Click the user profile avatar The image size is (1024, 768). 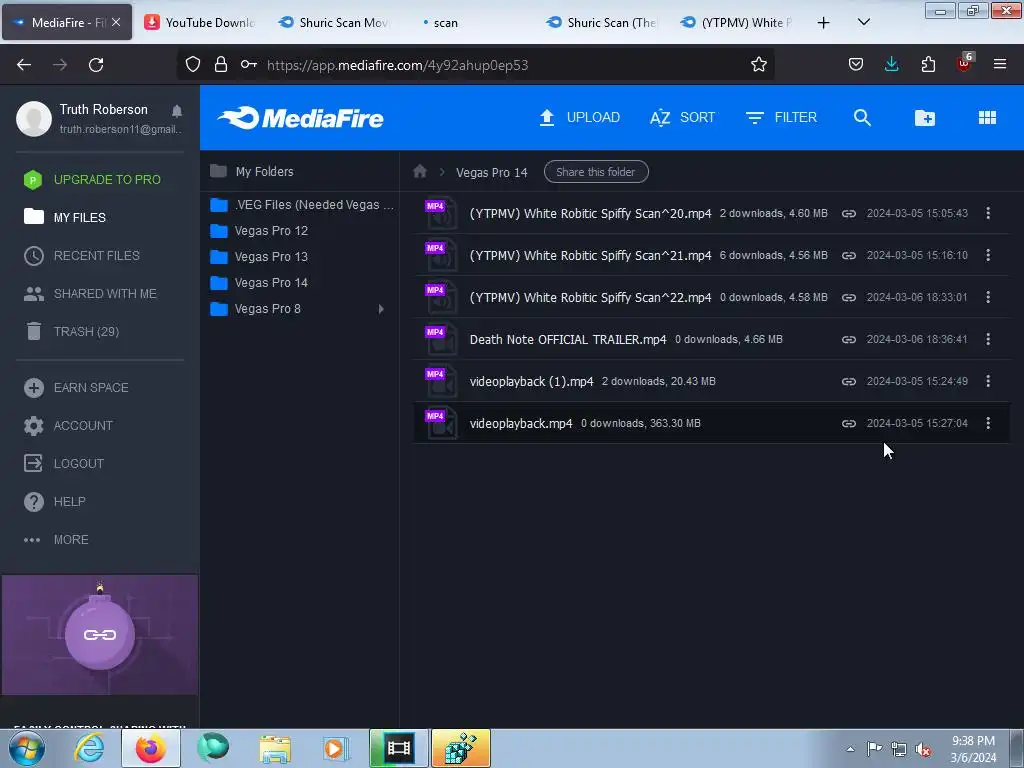(33, 118)
